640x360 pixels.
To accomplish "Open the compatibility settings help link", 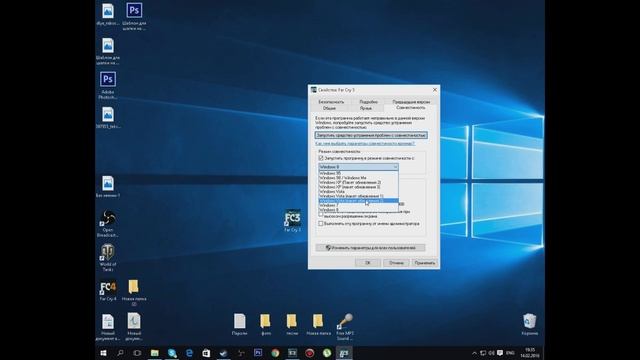I will 365,144.
